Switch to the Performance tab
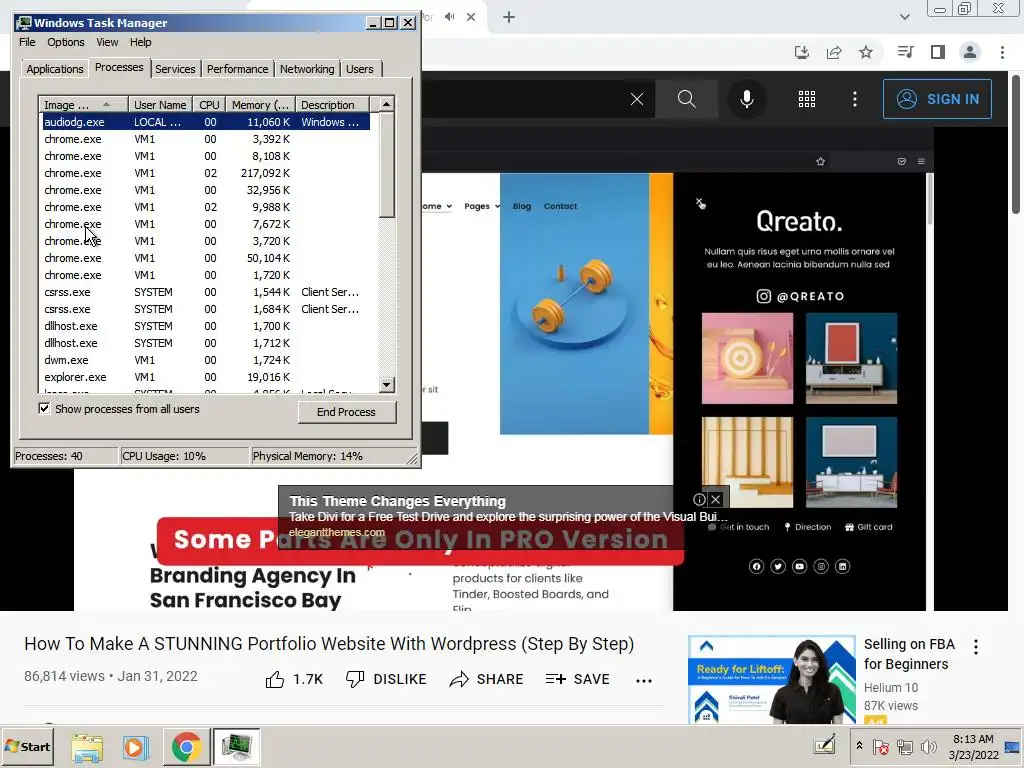Image resolution: width=1024 pixels, height=768 pixels. pos(237,69)
